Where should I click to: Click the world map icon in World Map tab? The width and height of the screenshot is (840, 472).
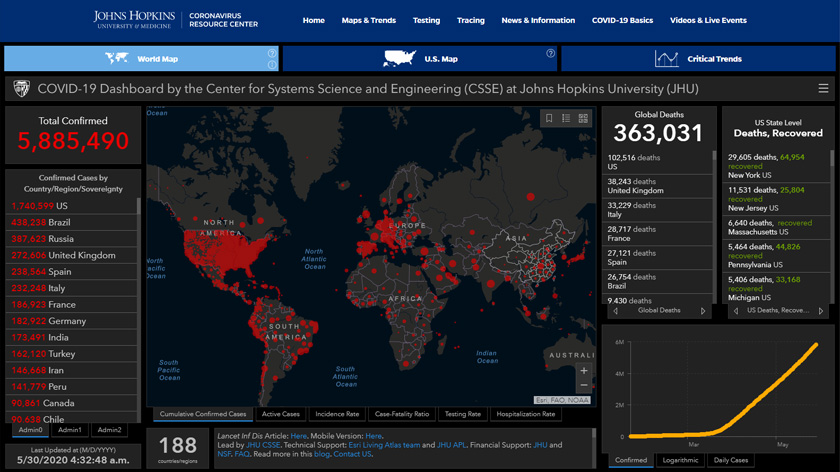pyautogui.click(x=117, y=58)
